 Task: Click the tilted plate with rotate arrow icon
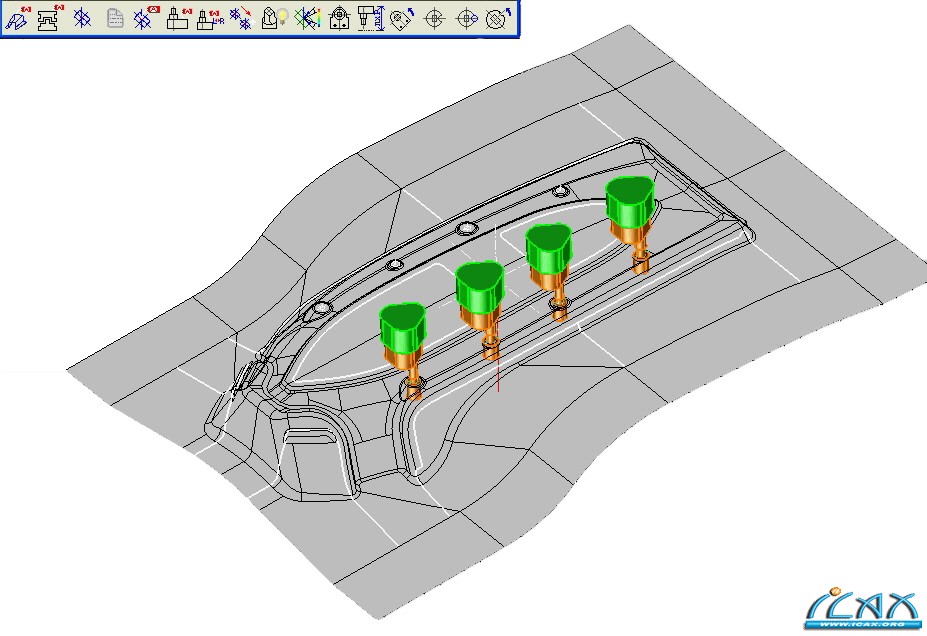pos(402,18)
